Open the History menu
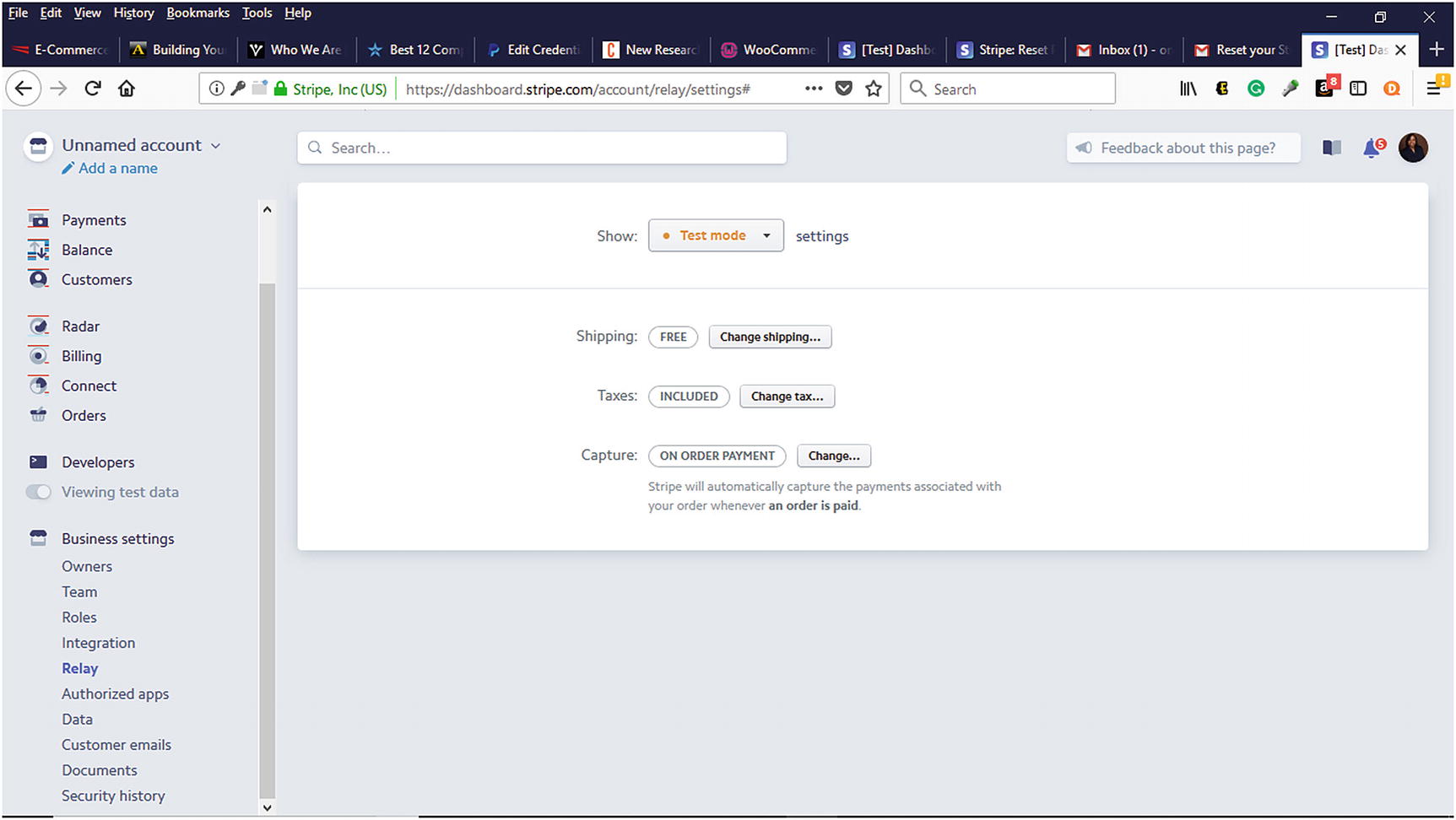This screenshot has height=820, width=1456. 133,13
